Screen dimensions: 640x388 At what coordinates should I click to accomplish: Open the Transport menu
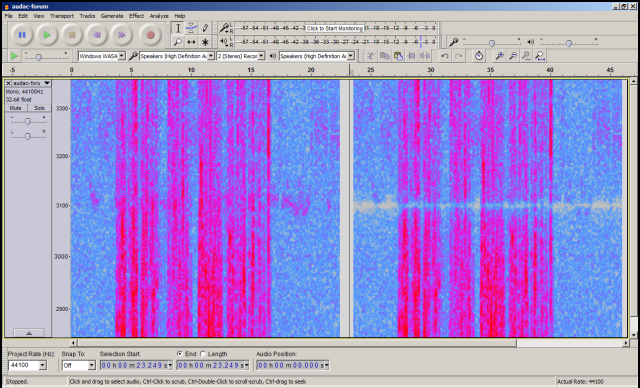point(62,16)
